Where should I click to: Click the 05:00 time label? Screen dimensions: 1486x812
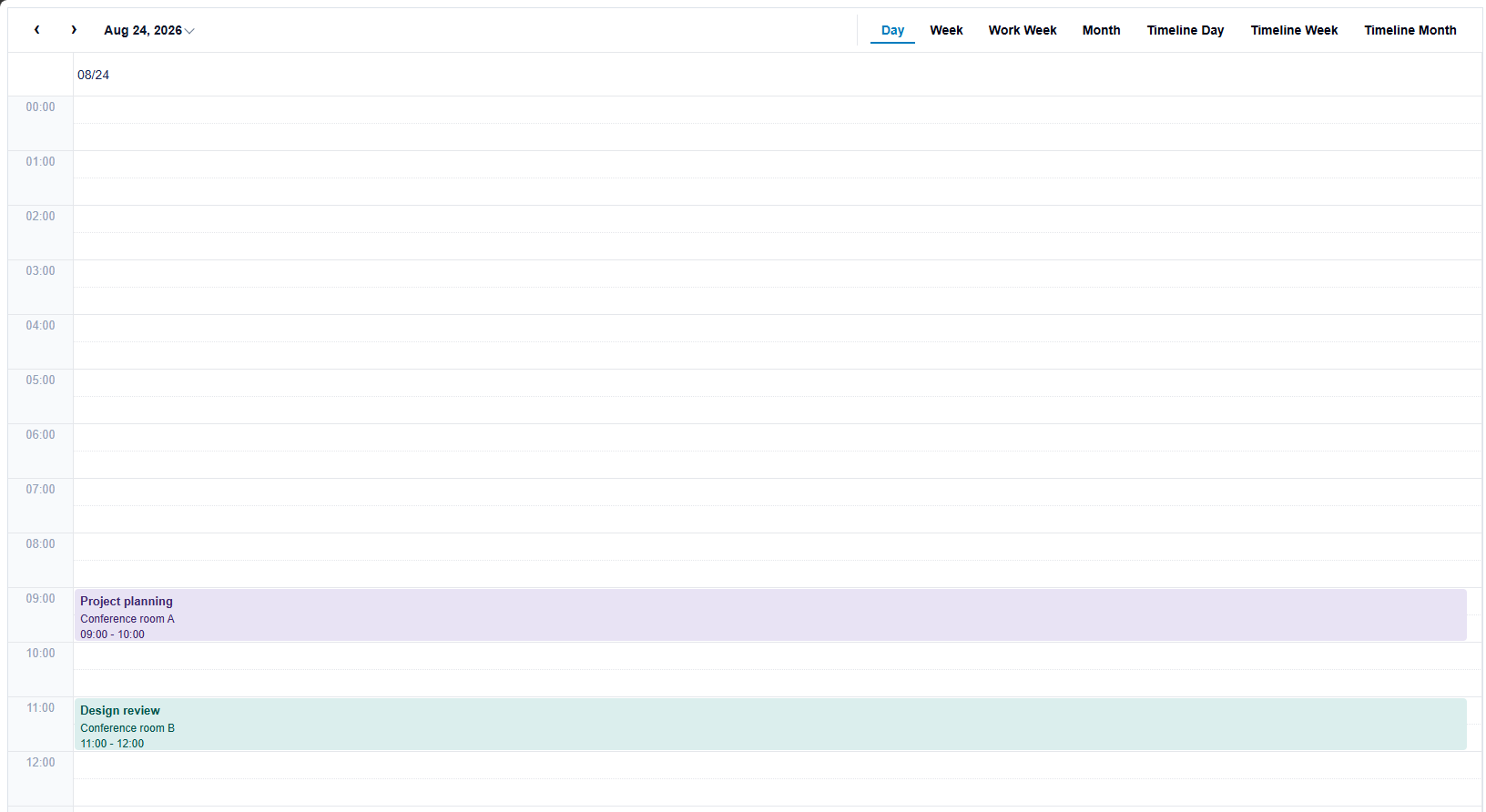point(40,380)
